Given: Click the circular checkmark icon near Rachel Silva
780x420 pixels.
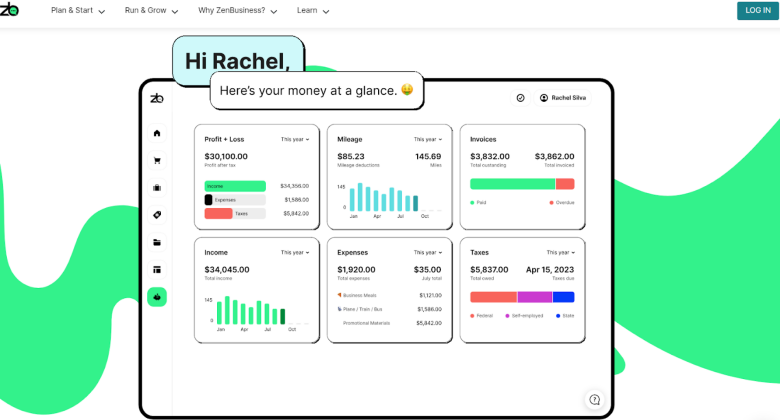Looking at the screenshot, I should (x=520, y=98).
